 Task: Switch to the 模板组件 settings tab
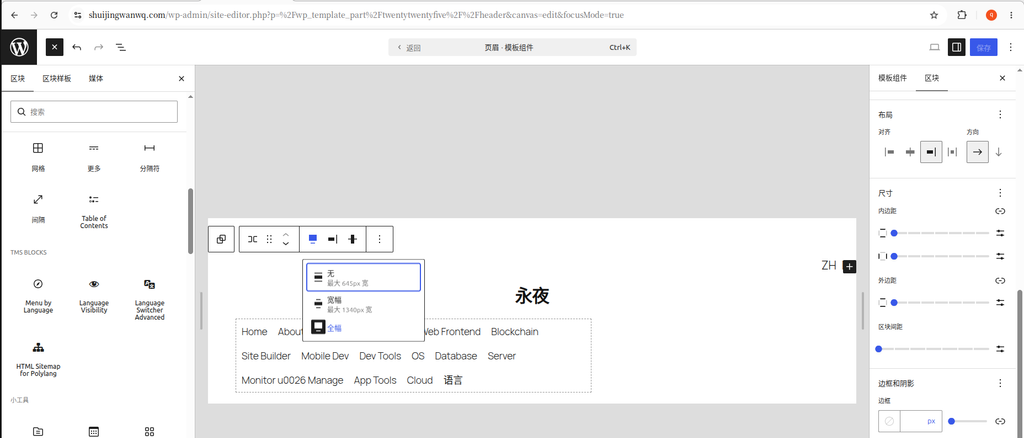(x=892, y=78)
